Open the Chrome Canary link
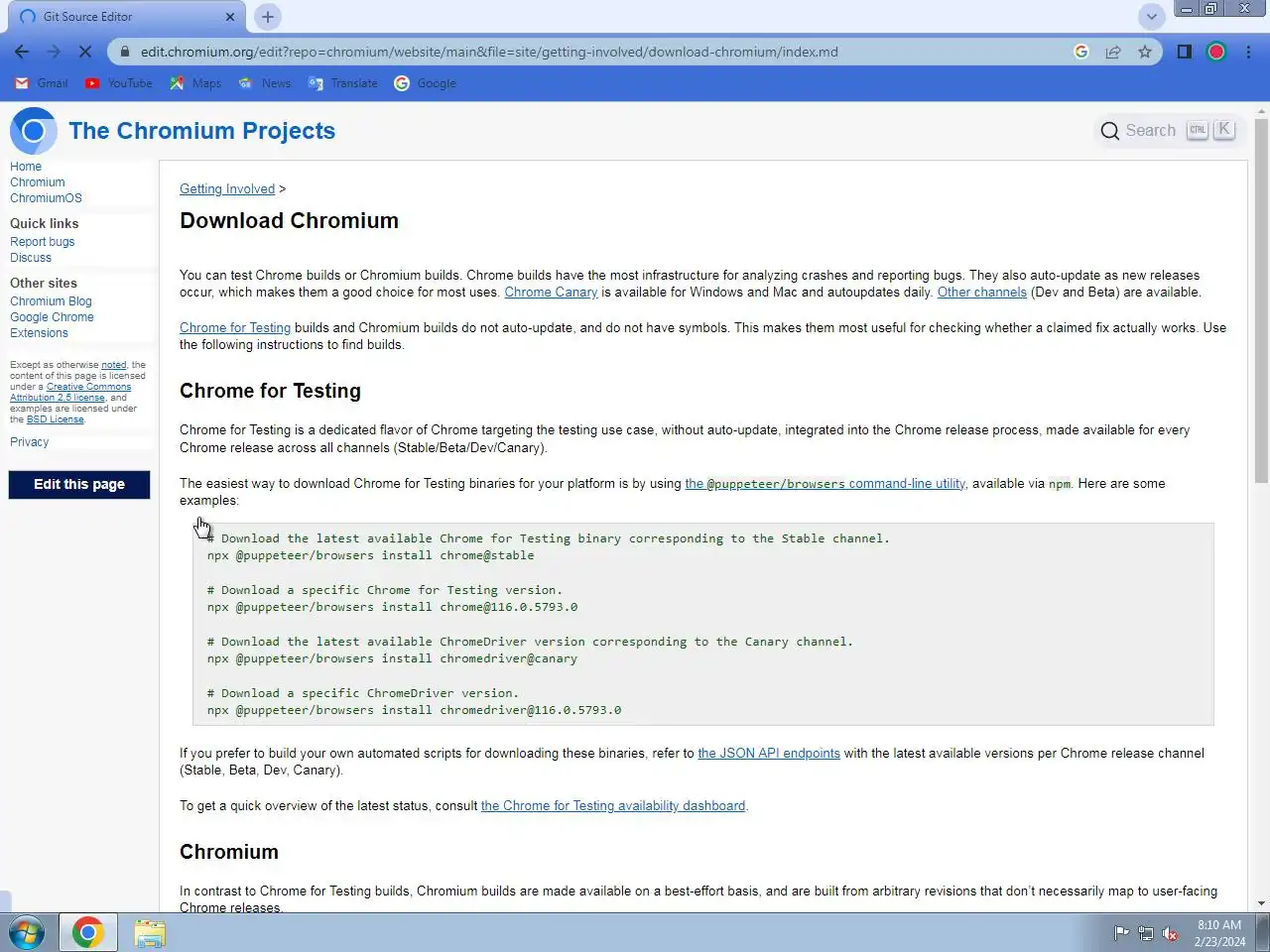 pos(551,293)
